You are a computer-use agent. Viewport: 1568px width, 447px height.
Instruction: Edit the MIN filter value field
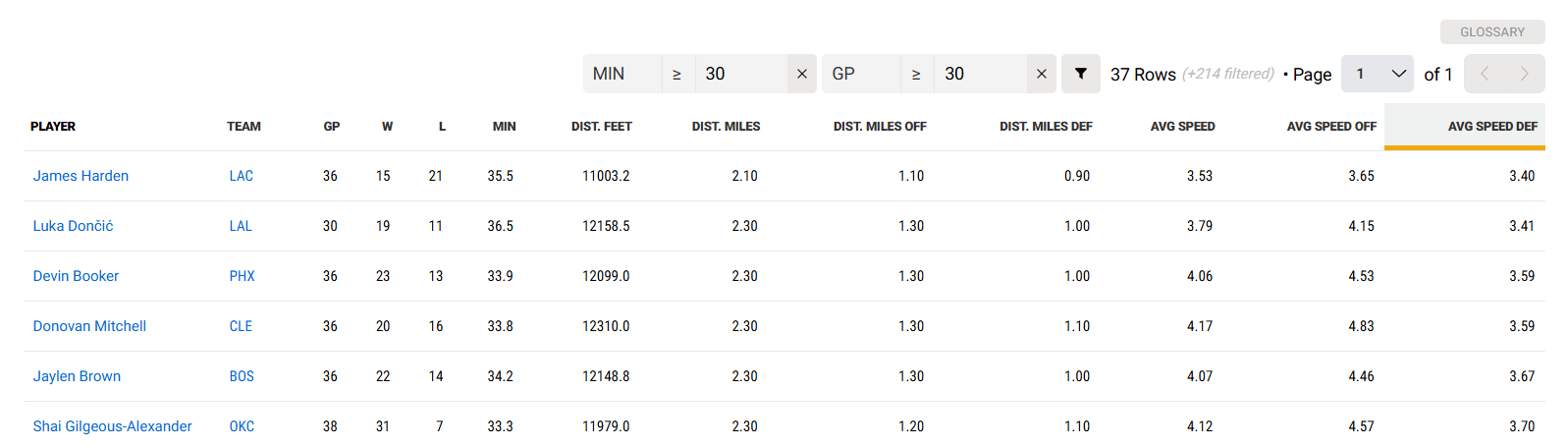741,74
